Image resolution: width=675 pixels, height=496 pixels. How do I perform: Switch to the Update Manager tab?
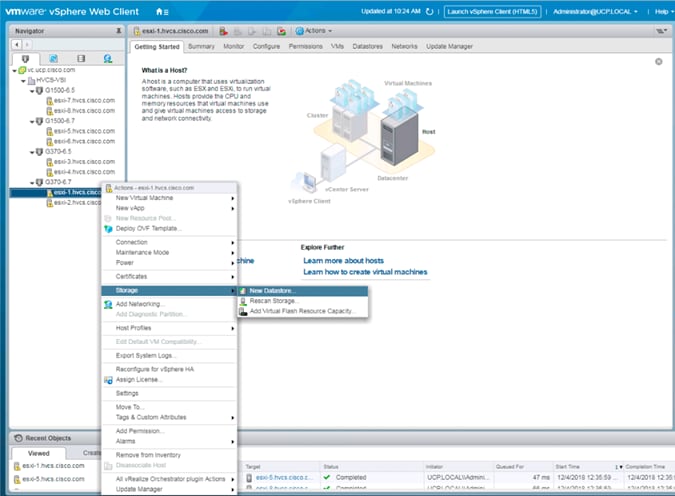pos(449,46)
